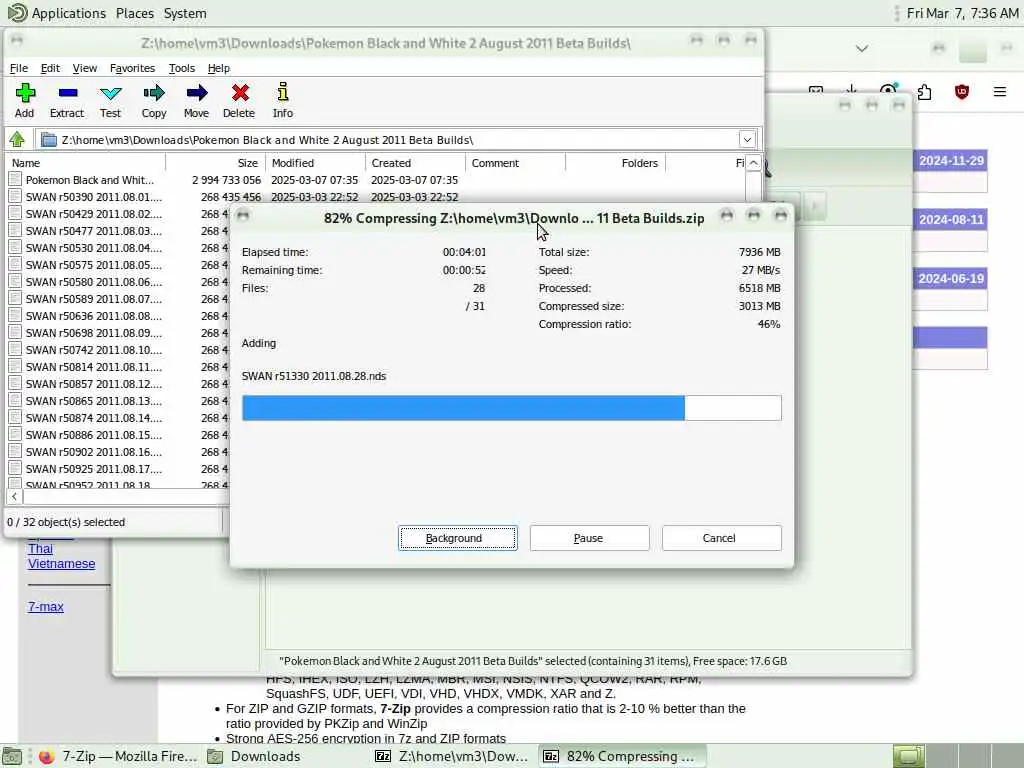Open the Applications menu
1024x768 pixels.
pyautogui.click(x=69, y=13)
